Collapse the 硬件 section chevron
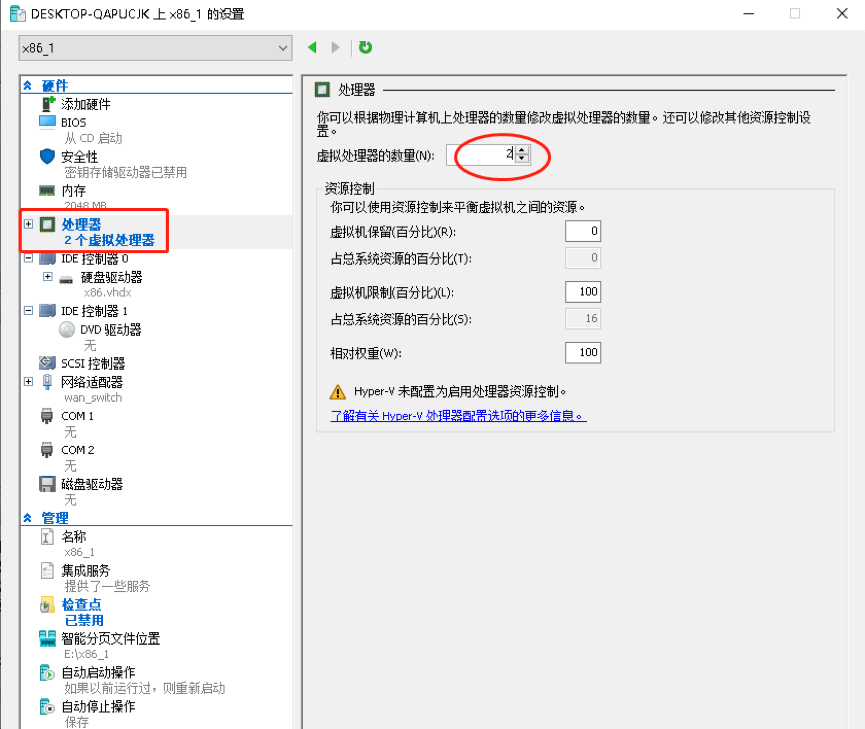This screenshot has height=729, width=865. click(28, 86)
